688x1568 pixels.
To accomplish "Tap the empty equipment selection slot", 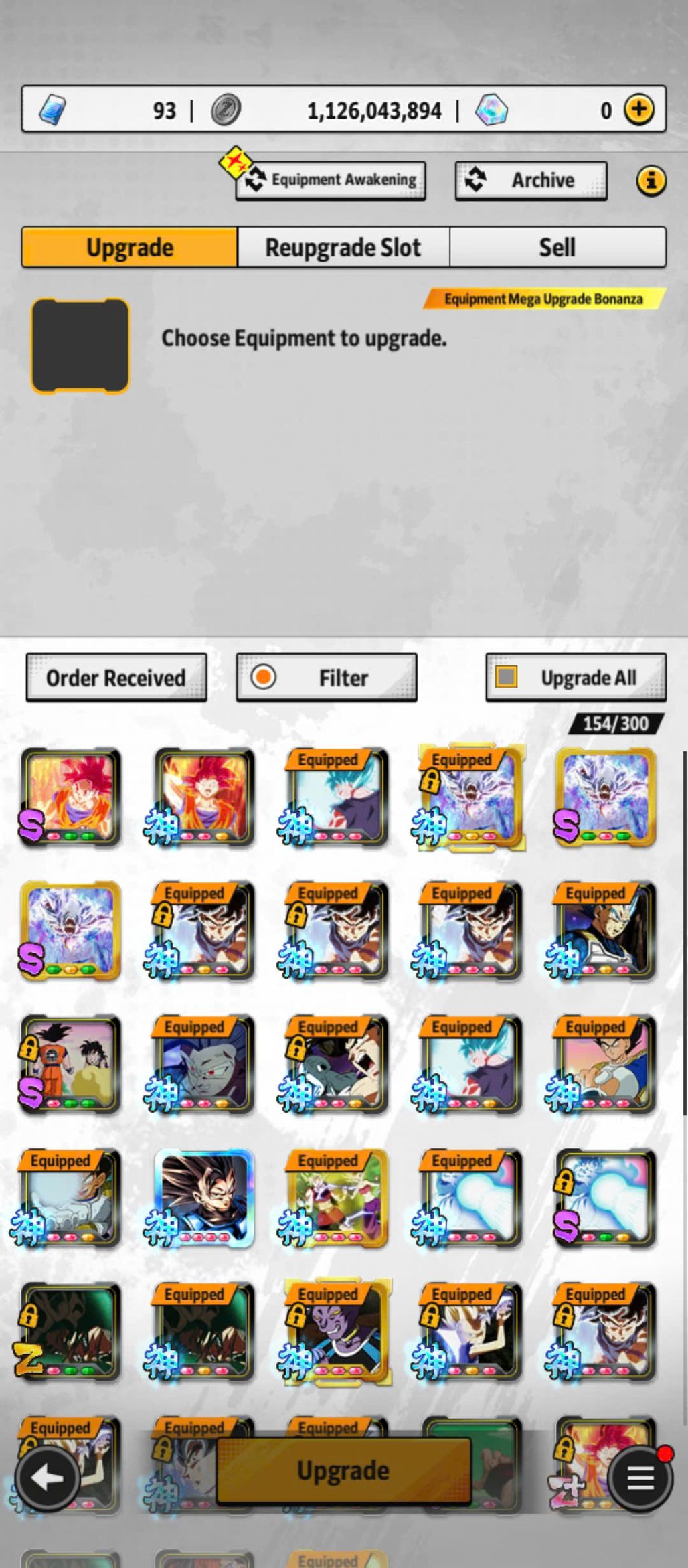I will tap(80, 345).
